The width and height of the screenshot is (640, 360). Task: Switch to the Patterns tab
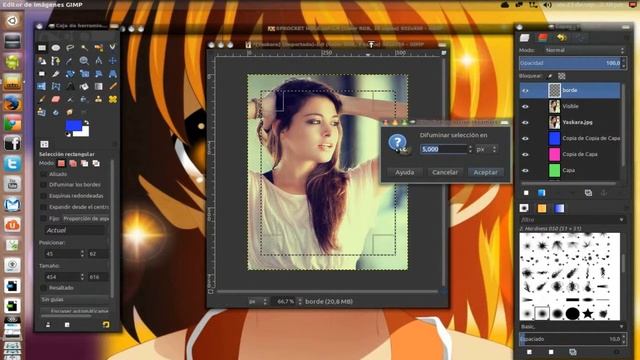[542, 208]
